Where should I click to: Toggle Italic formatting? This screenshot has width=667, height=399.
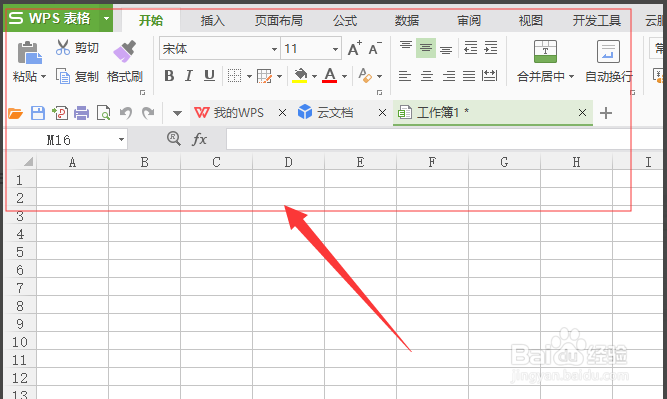pos(188,76)
